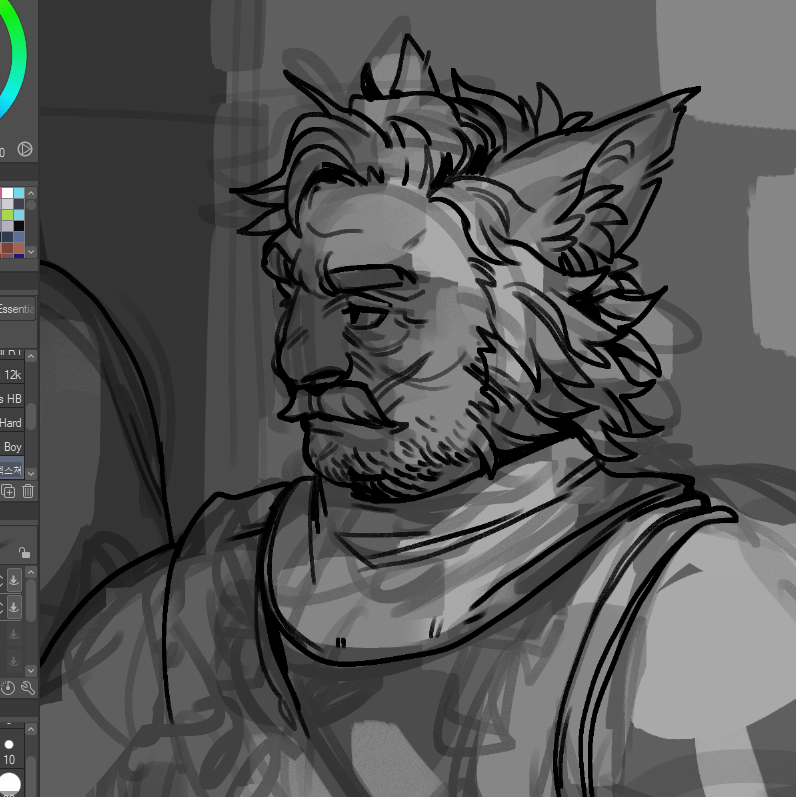Image resolution: width=796 pixels, height=797 pixels.
Task: Choose the Boy brush sub tool
Action: (x=12, y=447)
